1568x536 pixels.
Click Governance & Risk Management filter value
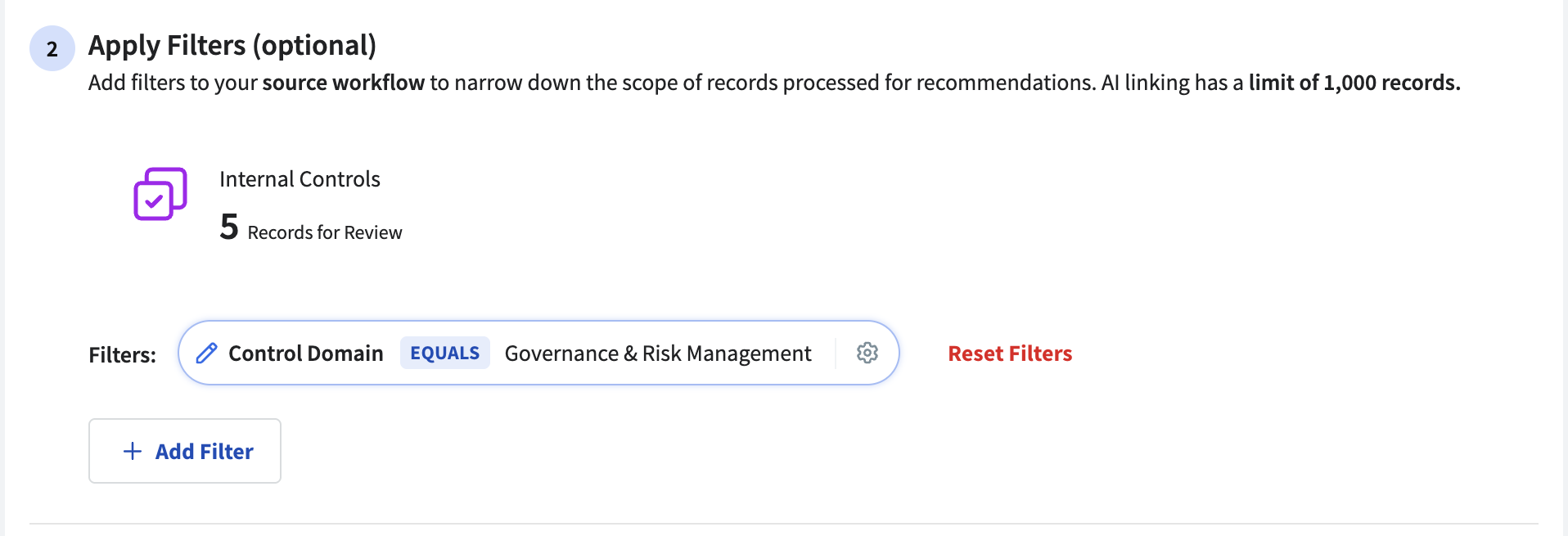coord(658,354)
